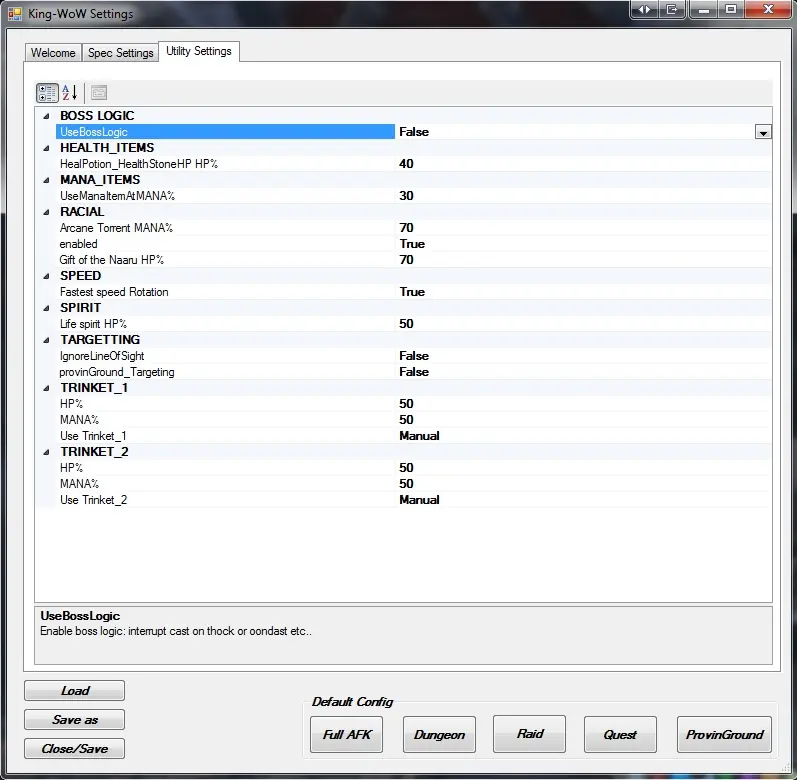
Task: Collapse the SPIRIT category
Action: [x=46, y=308]
